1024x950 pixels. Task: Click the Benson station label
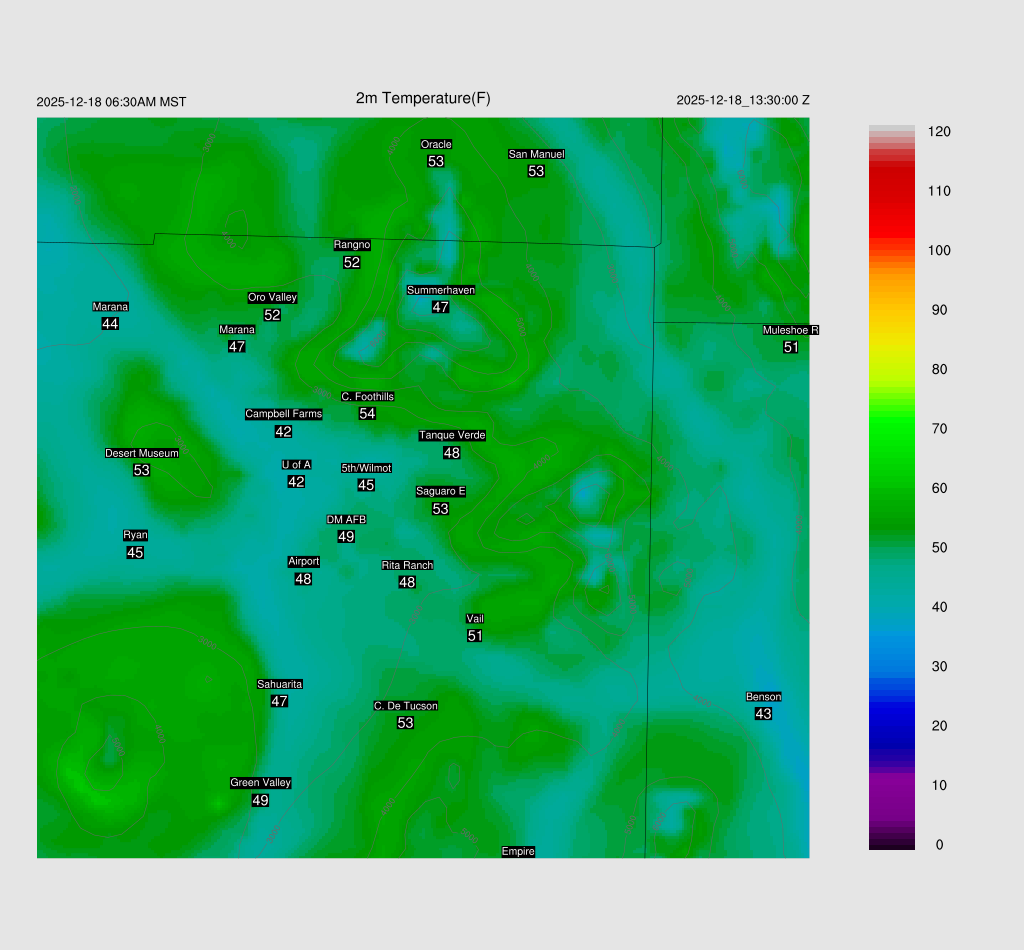(x=763, y=696)
